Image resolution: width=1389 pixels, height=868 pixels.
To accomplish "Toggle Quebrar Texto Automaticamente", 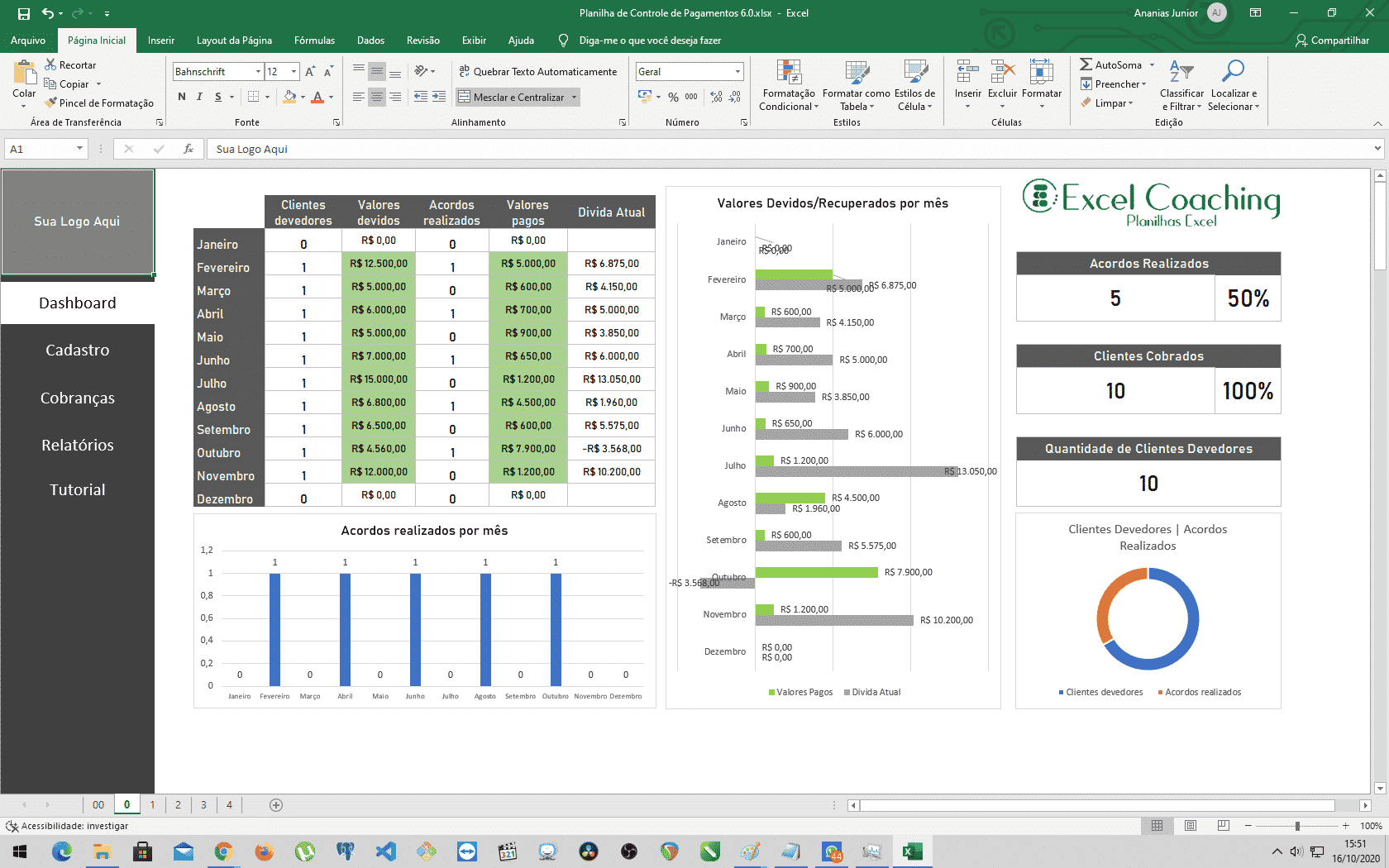I will click(x=538, y=71).
